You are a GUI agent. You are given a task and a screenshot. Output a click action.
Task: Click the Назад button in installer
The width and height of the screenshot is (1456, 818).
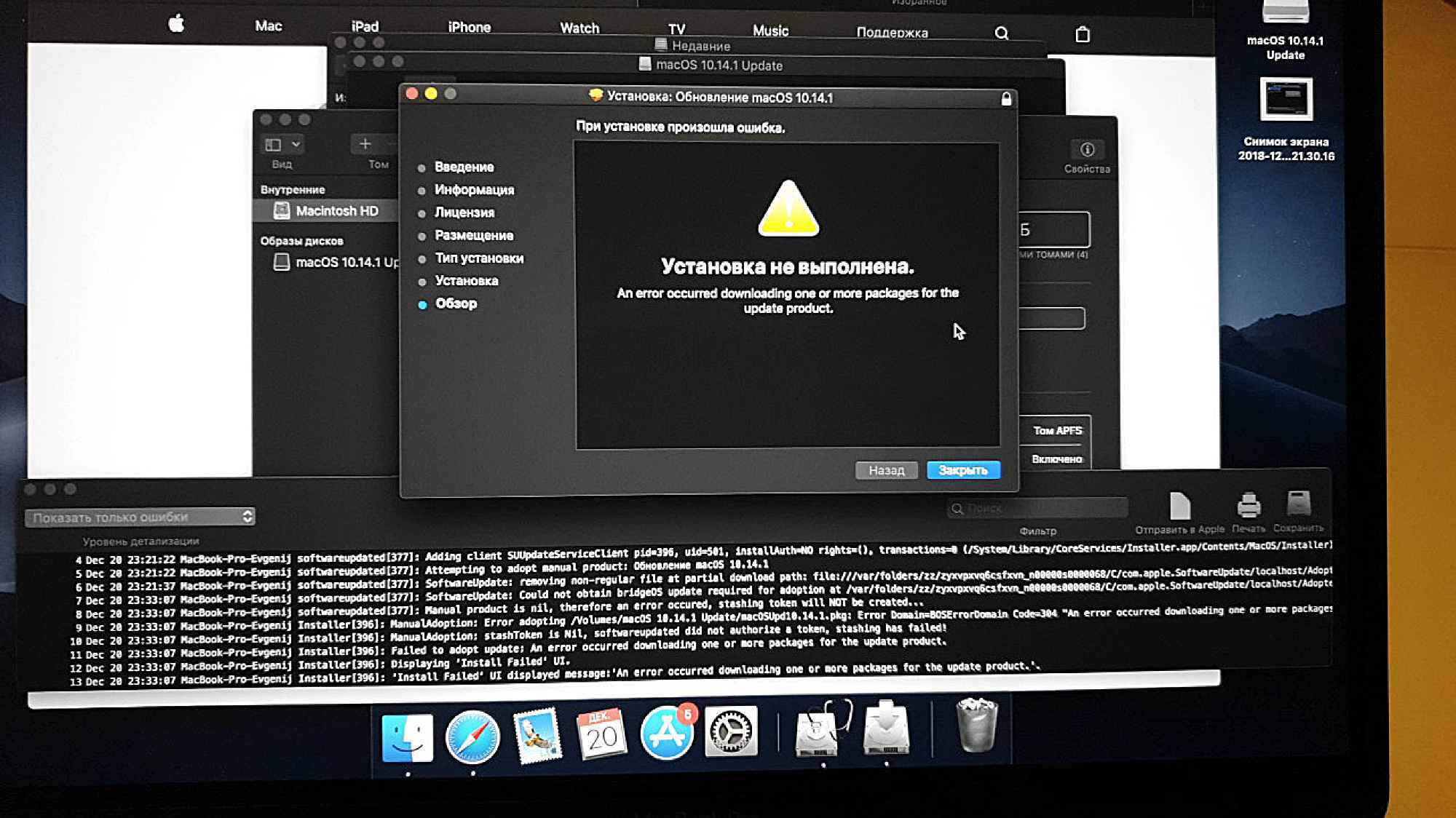tap(886, 470)
